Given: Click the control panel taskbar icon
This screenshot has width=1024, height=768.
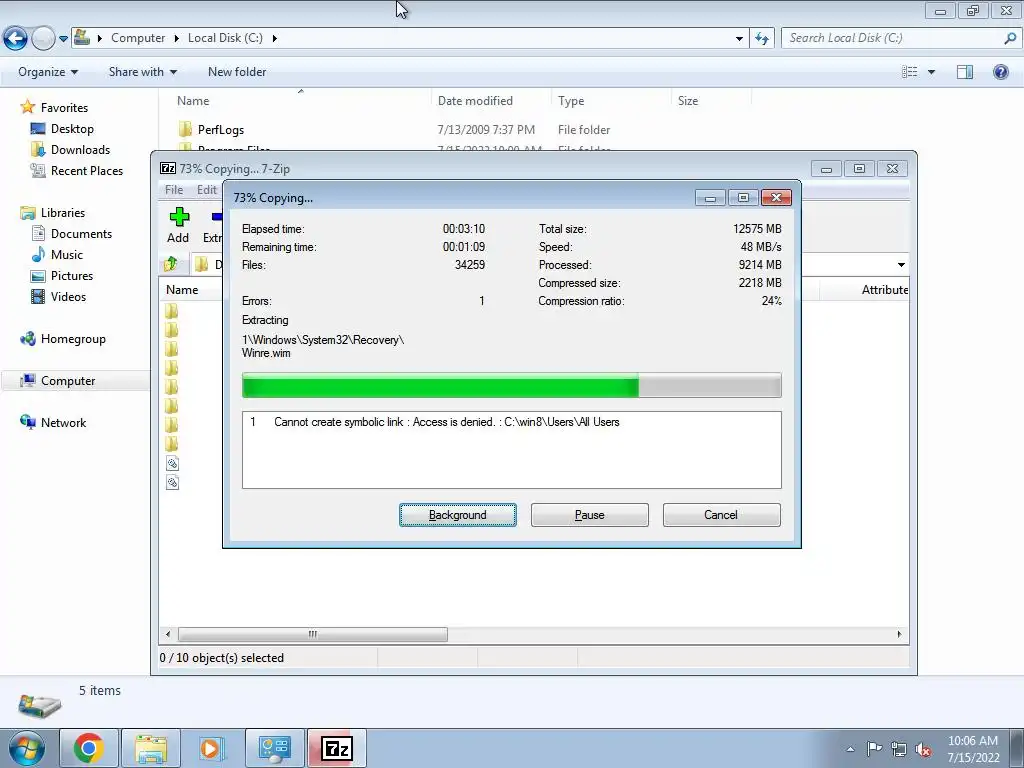Looking at the screenshot, I should click(274, 748).
